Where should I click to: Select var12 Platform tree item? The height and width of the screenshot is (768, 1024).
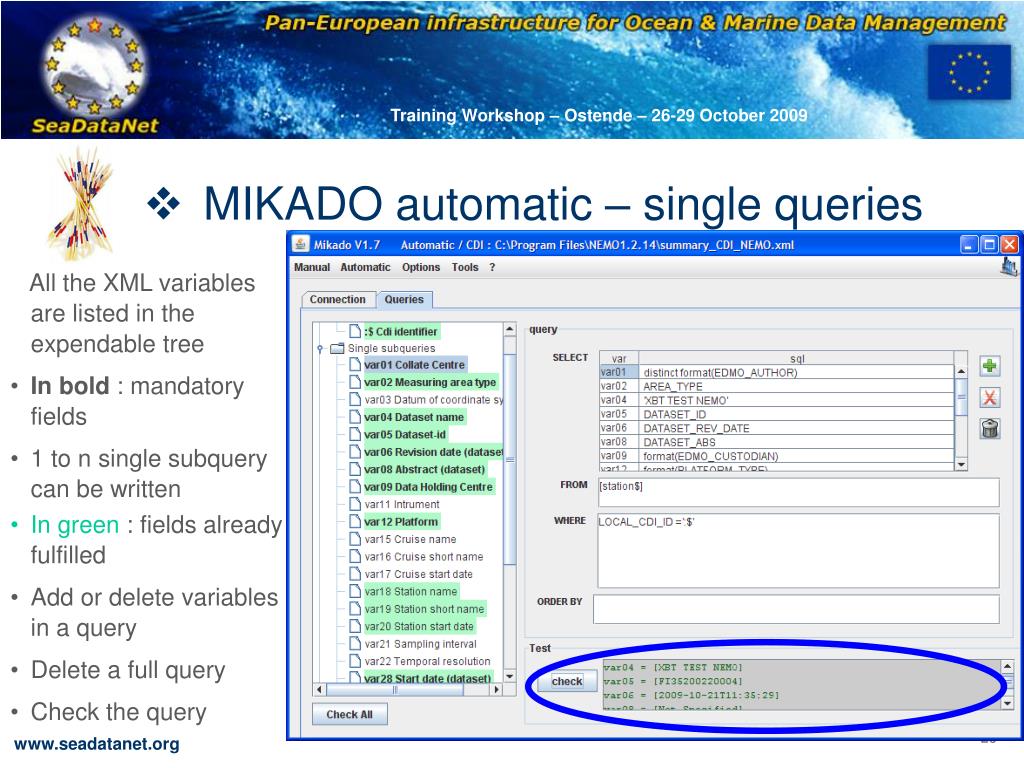(x=401, y=522)
